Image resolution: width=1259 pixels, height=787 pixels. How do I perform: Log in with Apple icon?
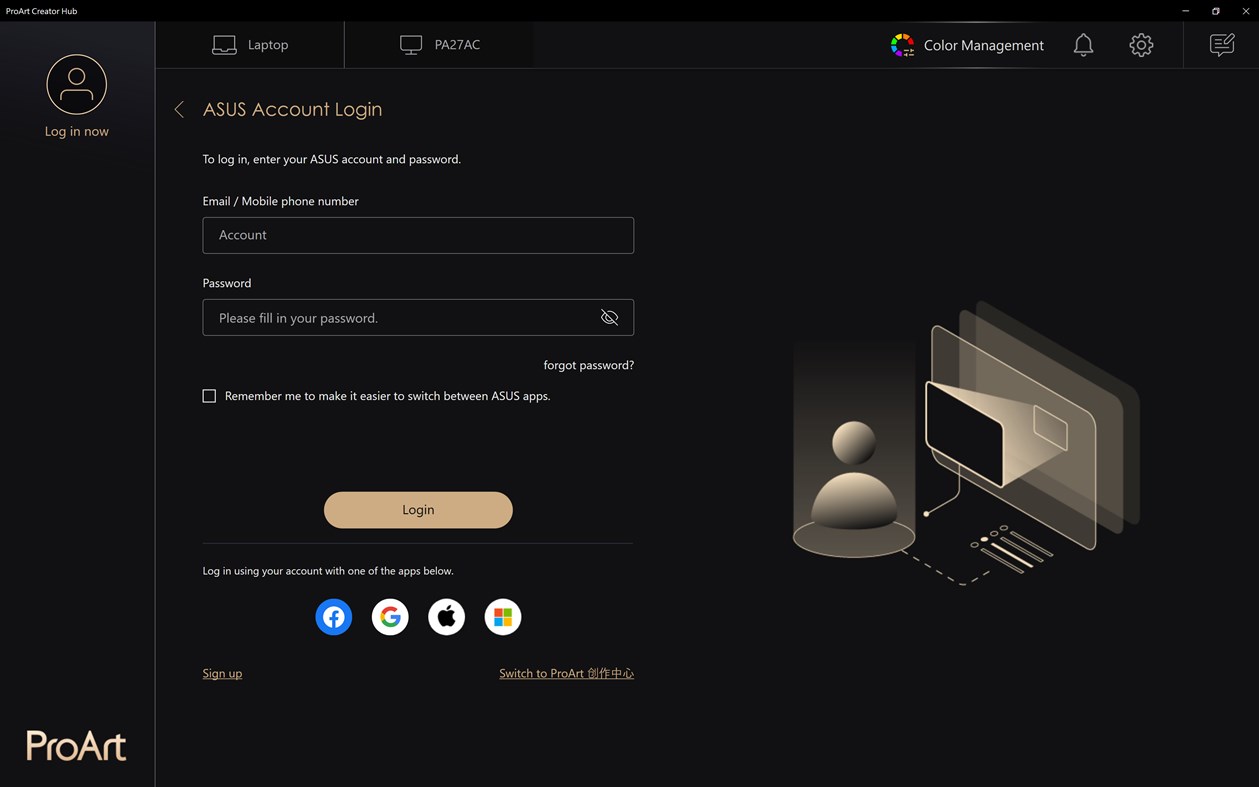click(x=447, y=617)
